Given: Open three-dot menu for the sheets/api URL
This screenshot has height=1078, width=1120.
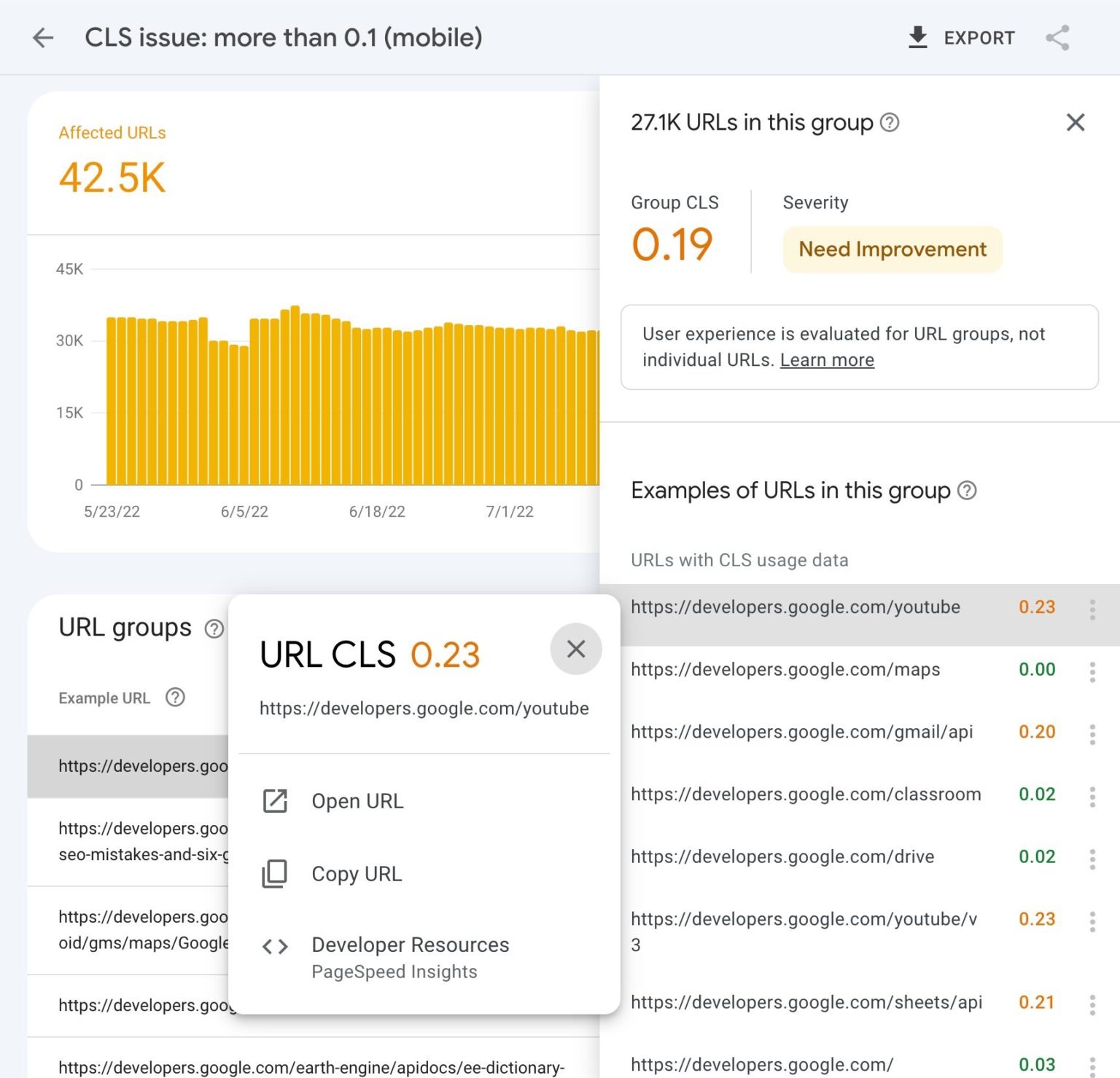Looking at the screenshot, I should 1092,1002.
